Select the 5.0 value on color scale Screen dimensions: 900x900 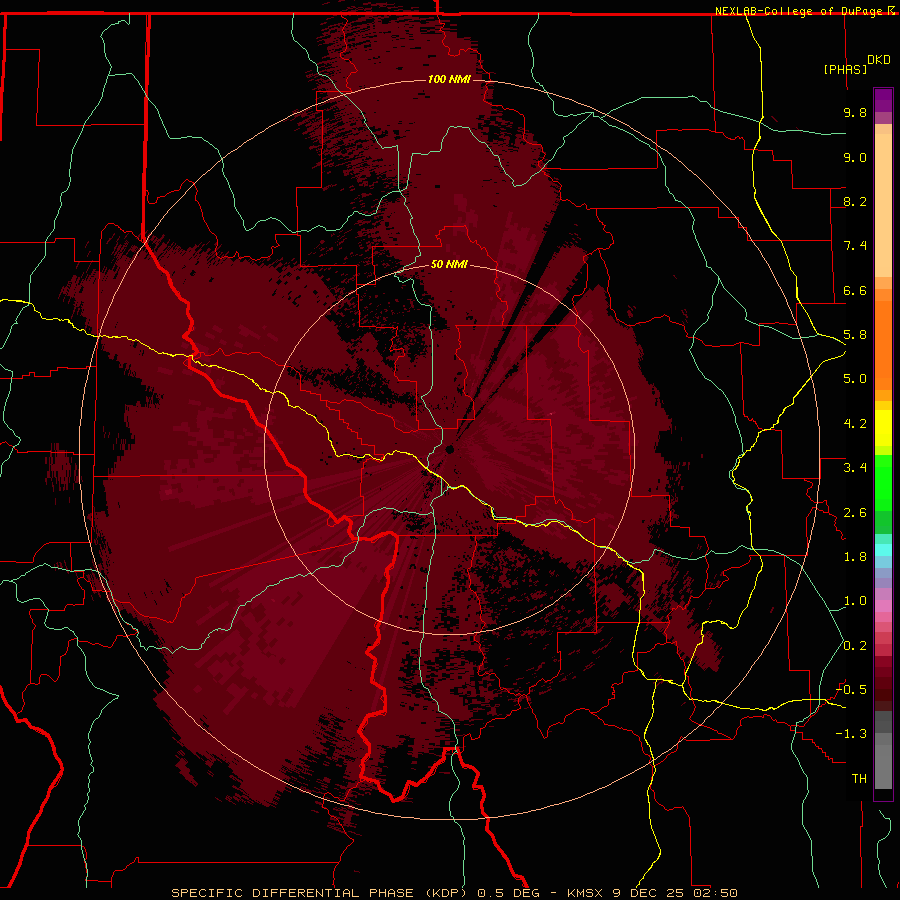pos(855,379)
